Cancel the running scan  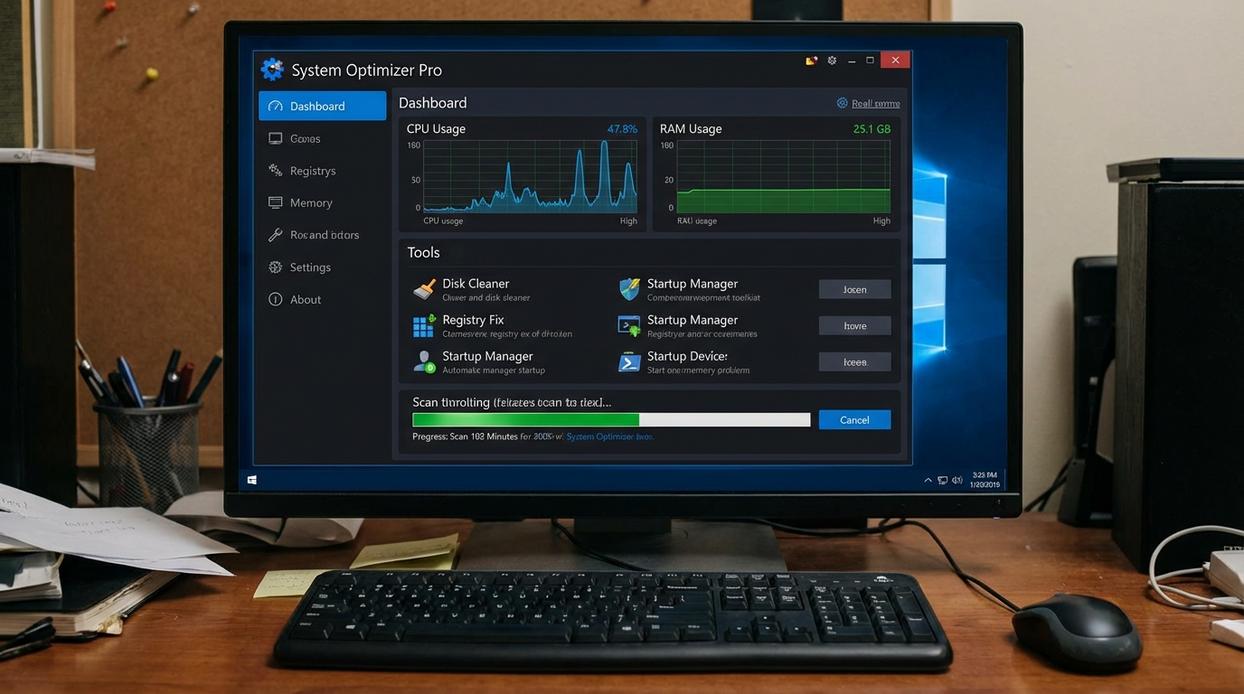click(x=854, y=419)
